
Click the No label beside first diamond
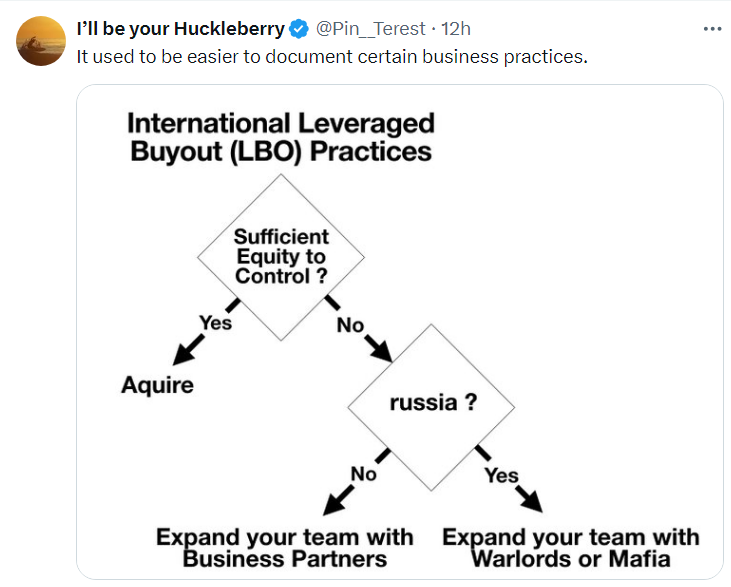pyautogui.click(x=350, y=325)
